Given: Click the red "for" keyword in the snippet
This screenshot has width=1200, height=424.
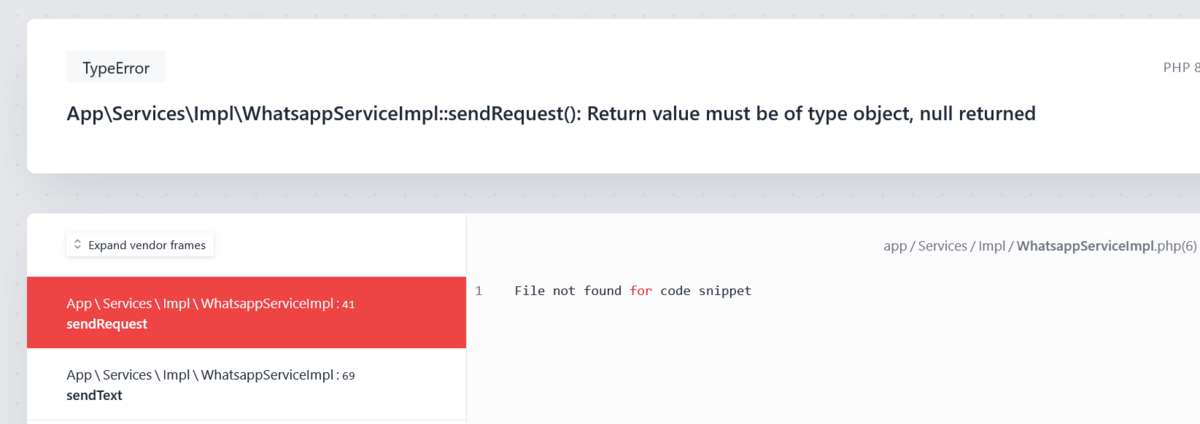Looking at the screenshot, I should [x=640, y=291].
